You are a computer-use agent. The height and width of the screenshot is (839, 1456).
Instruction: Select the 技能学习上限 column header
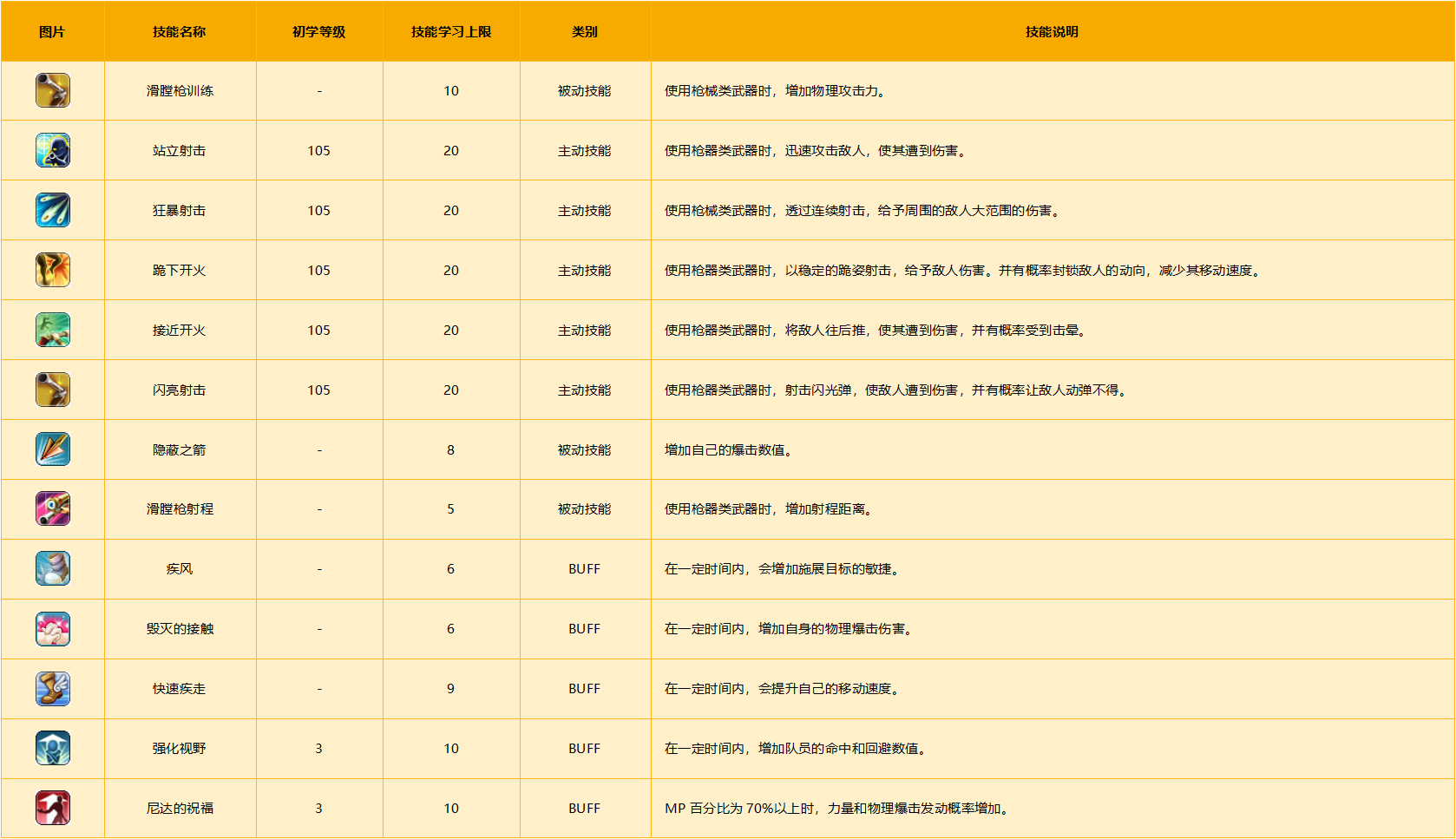451,32
